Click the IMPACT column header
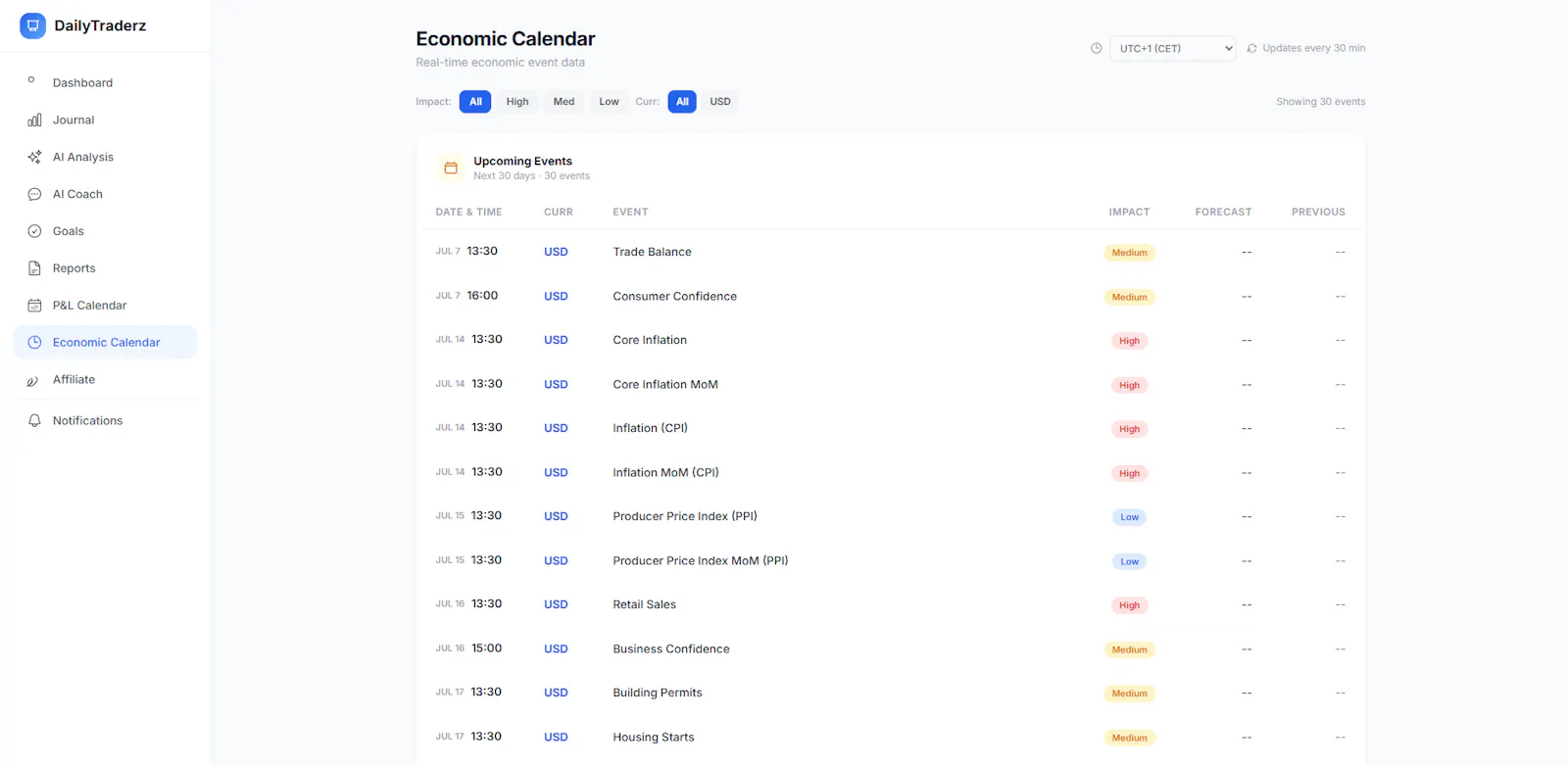This screenshot has width=1568, height=765. (x=1129, y=212)
